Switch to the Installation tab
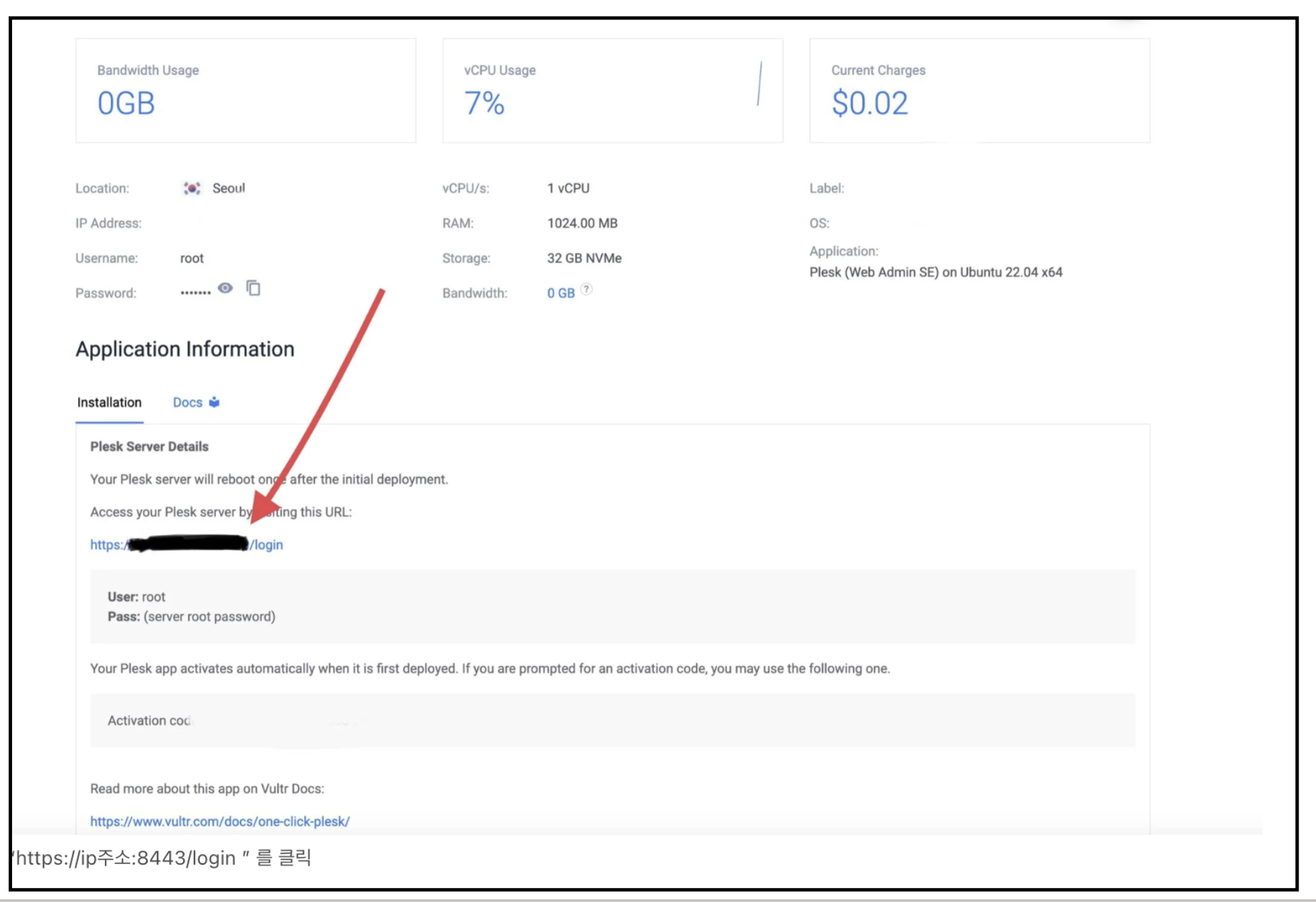Viewport: 1316px width, 902px height. click(109, 402)
